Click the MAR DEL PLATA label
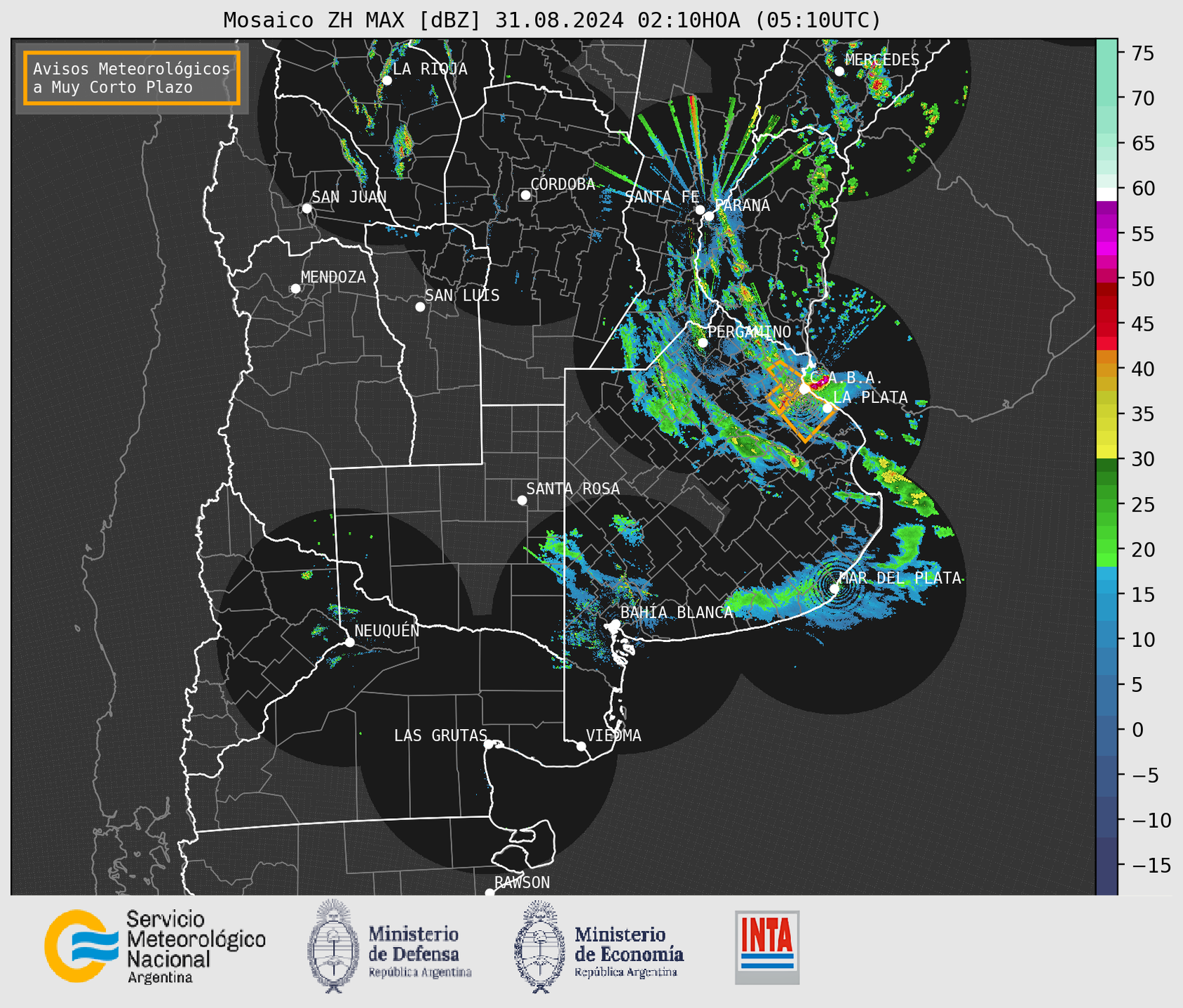1183x1008 pixels. coord(900,578)
